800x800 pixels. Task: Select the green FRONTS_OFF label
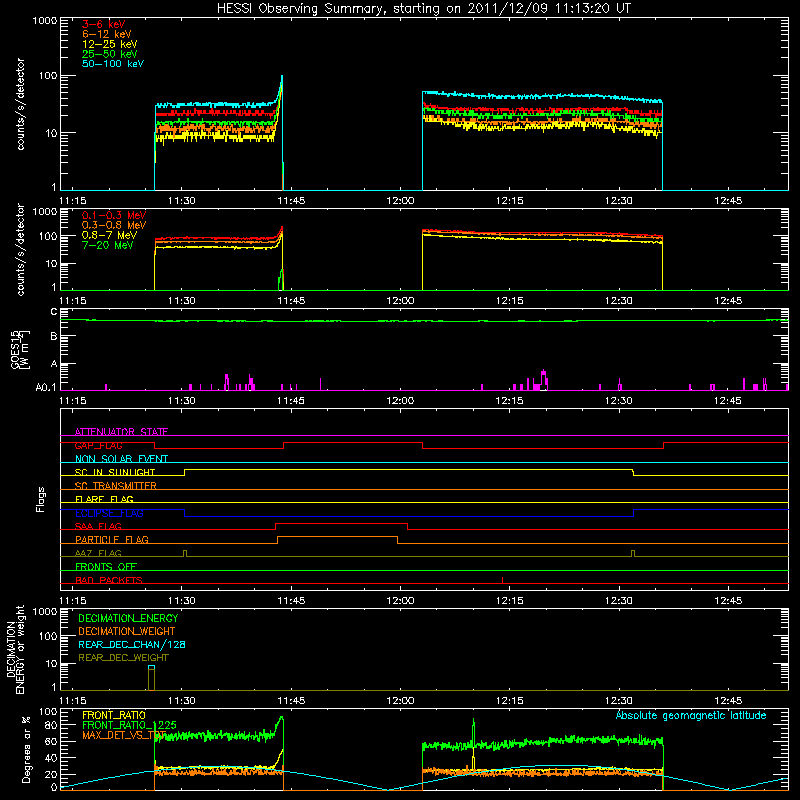pos(106,567)
